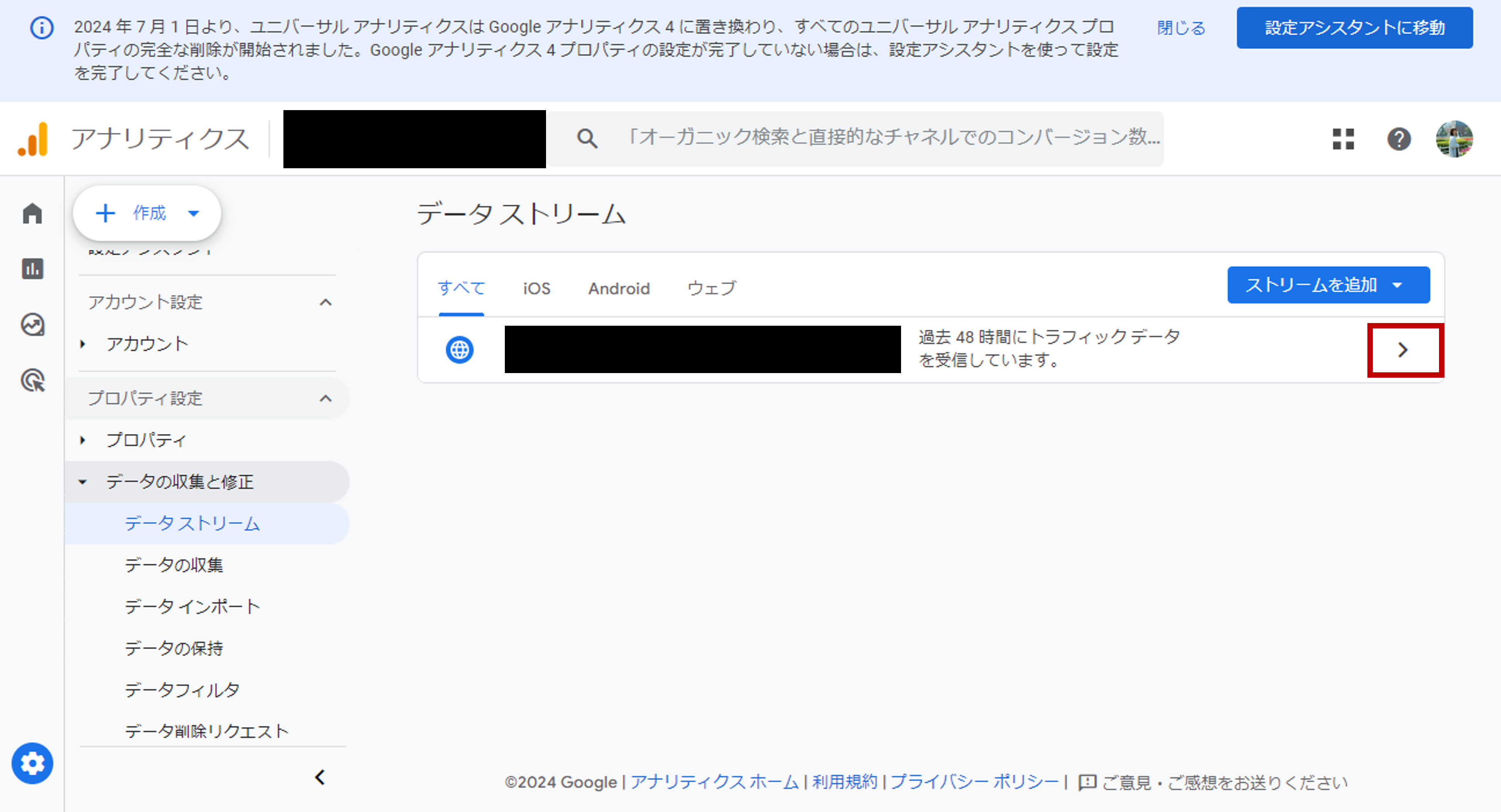Open Reports bar chart icon in sidebar
Screen dimensions: 1501x812
[x=32, y=268]
